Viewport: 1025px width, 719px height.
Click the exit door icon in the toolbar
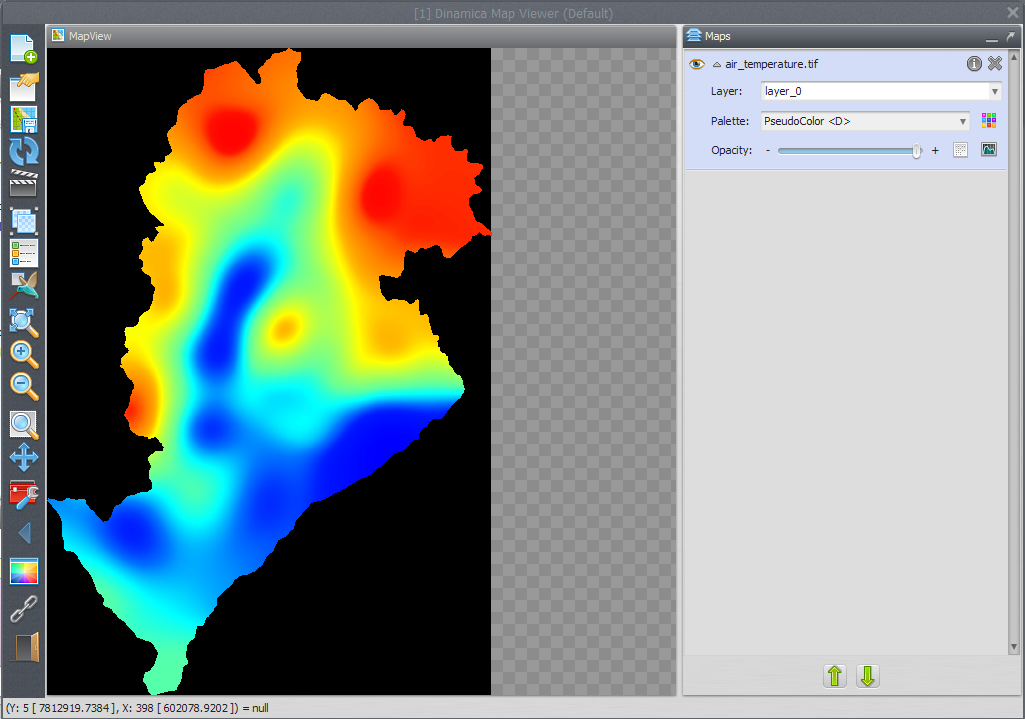[x=23, y=646]
